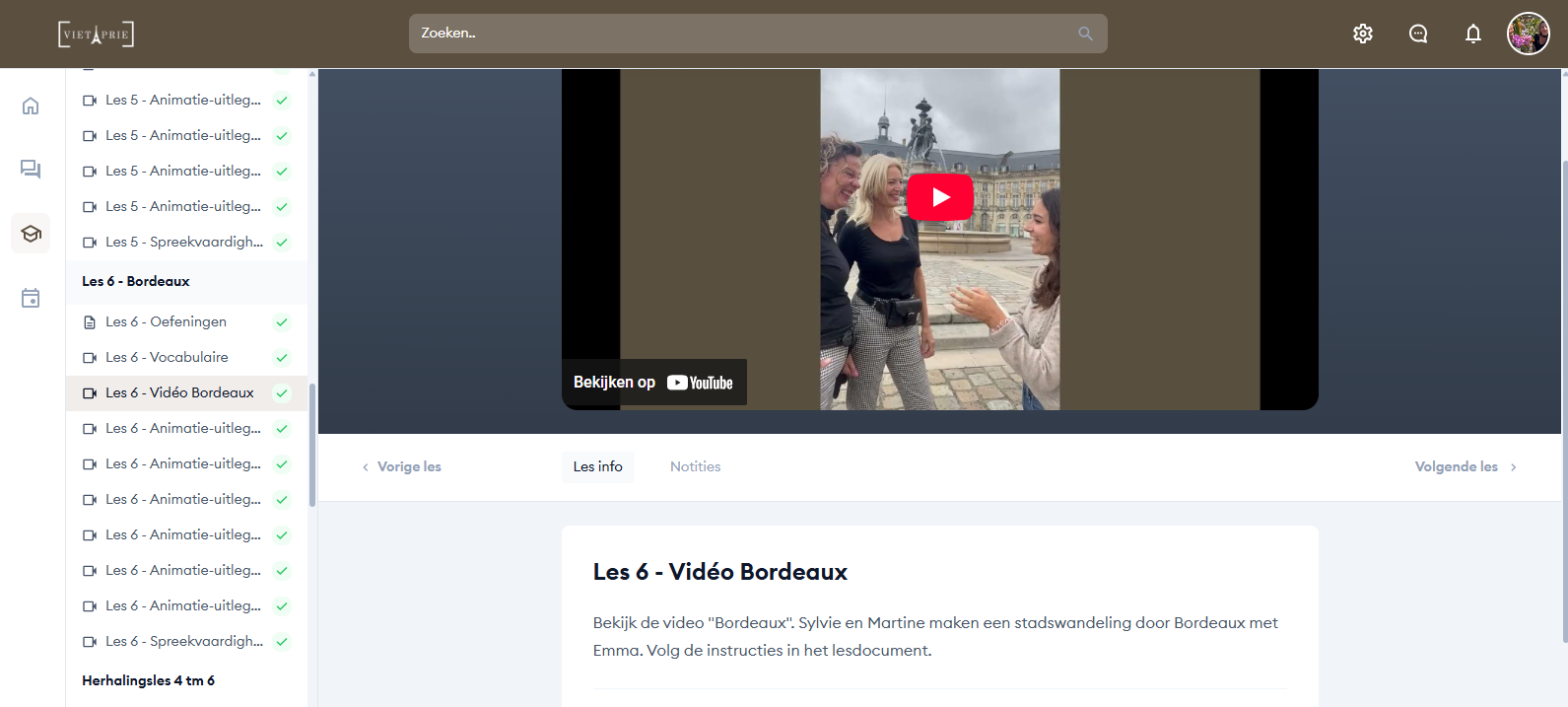Toggle completion check for Les 6 - Vidéo Bordeaux
This screenshot has width=1568, height=707.
(x=282, y=393)
